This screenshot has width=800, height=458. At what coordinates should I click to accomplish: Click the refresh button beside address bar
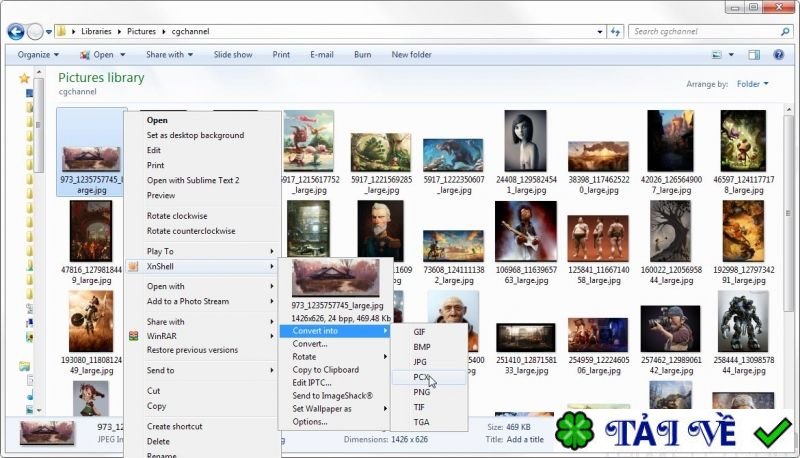(616, 32)
